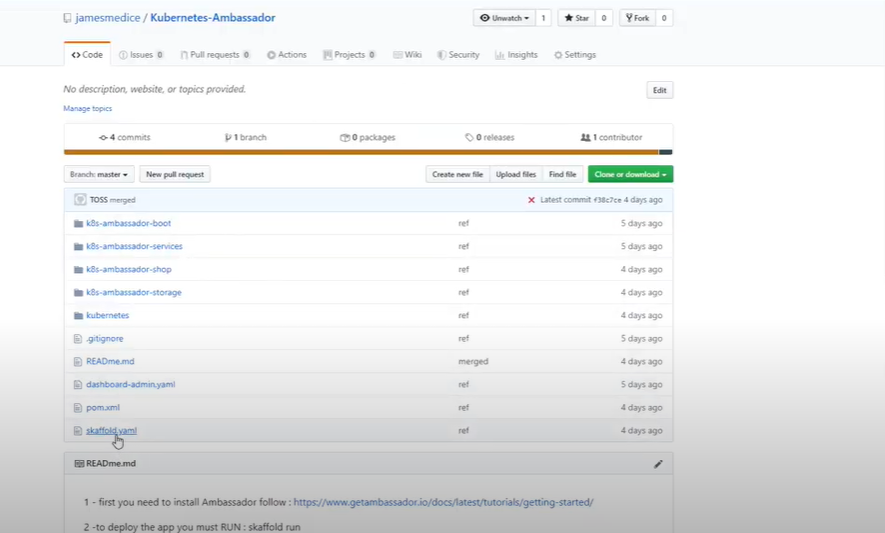
Task: Switch to the Code tab
Action: [87, 55]
